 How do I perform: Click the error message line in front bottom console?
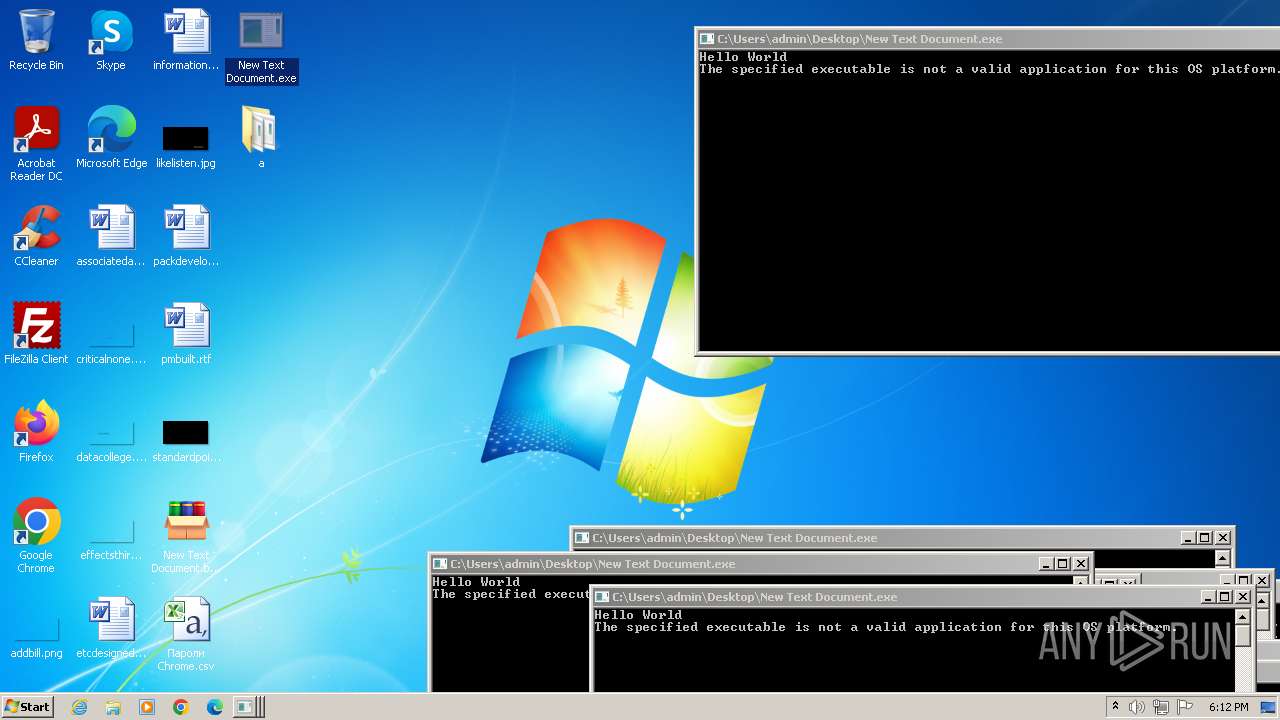pyautogui.click(x=885, y=627)
